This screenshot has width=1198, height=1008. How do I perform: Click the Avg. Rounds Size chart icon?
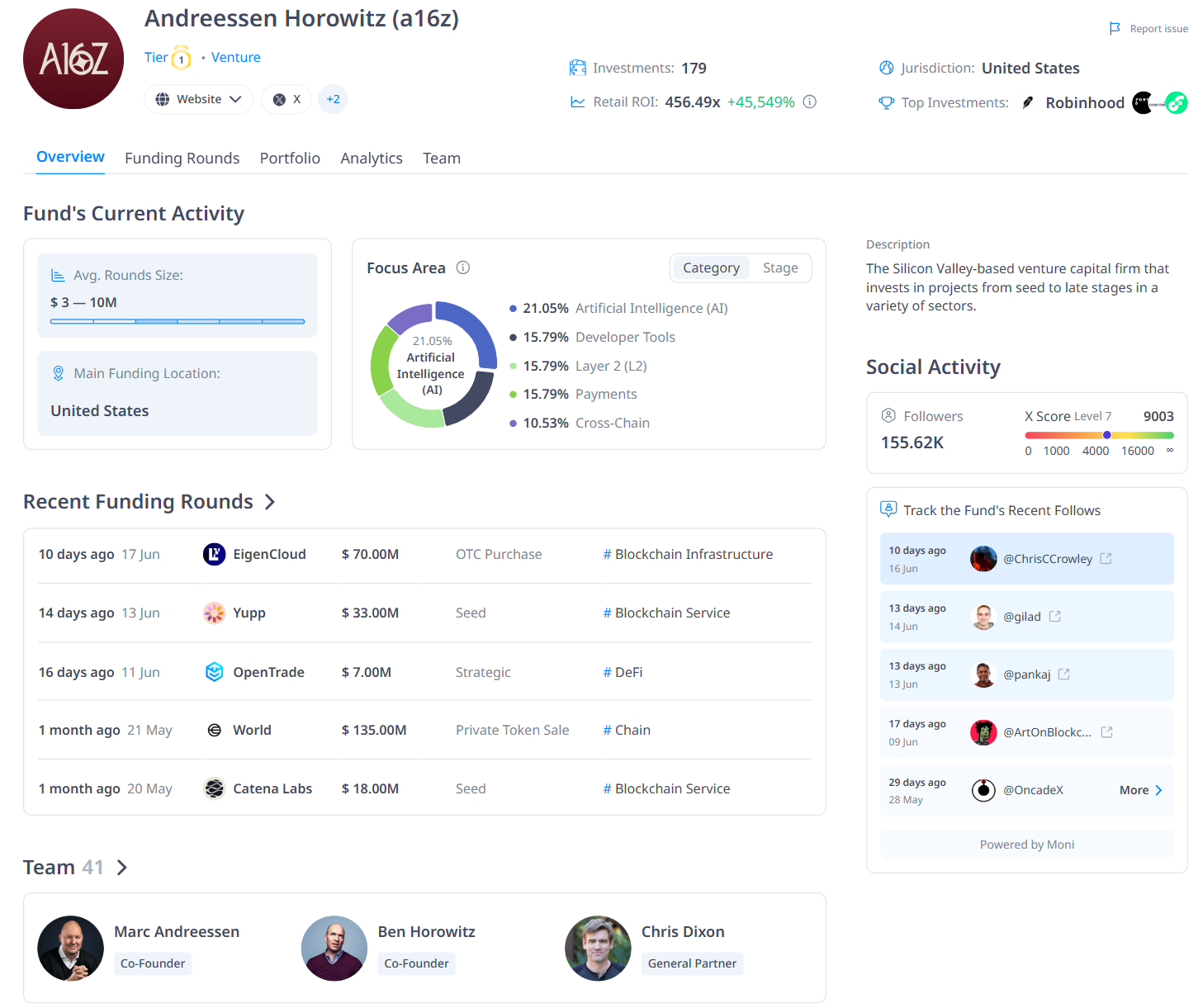tap(58, 275)
